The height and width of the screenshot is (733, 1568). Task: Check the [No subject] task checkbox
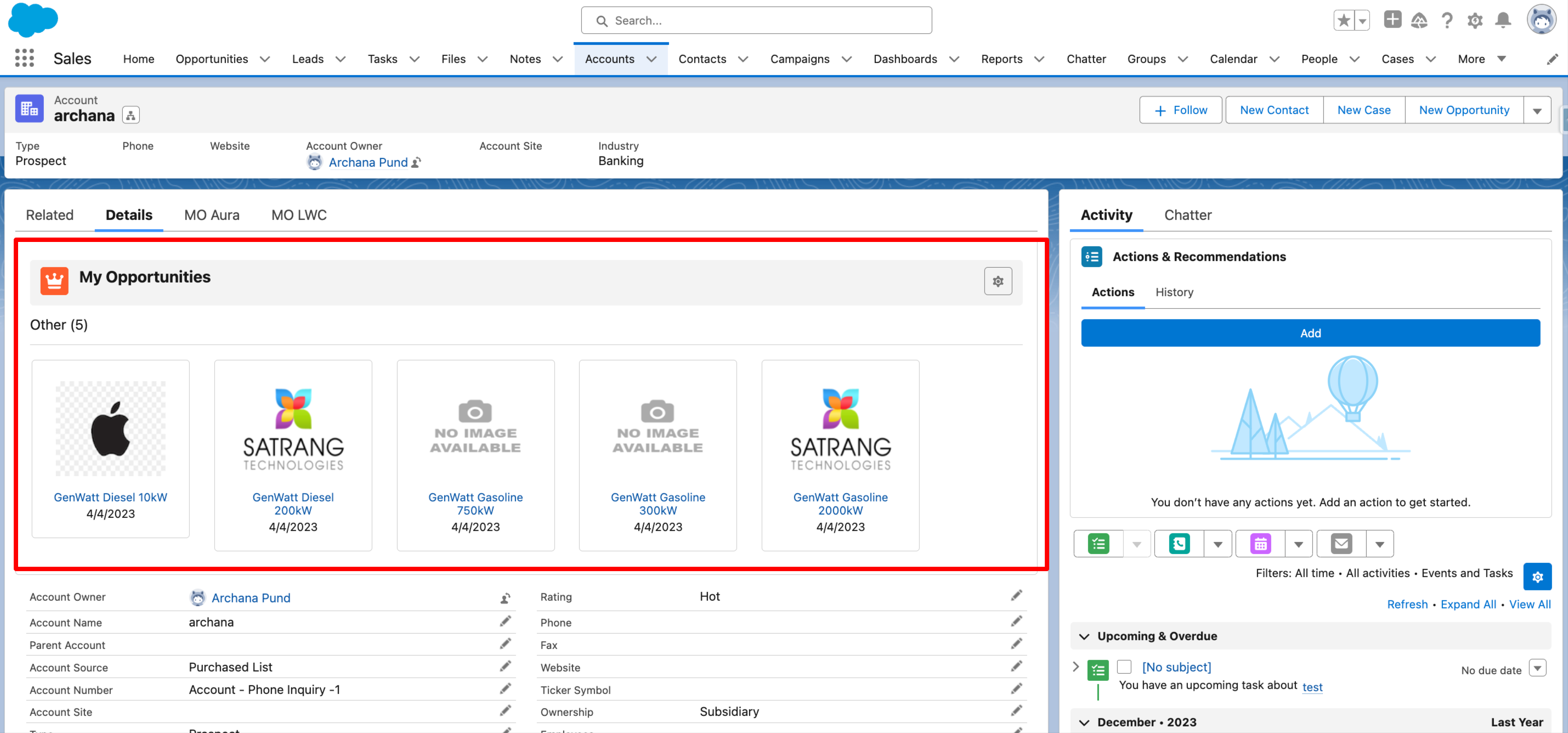1124,667
